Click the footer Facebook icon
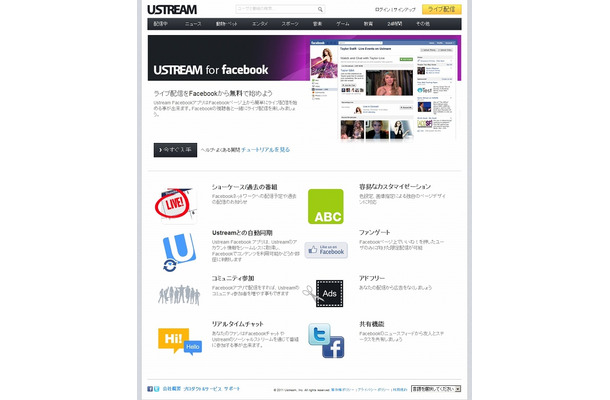Screen dimensions: 610x400 tap(150, 389)
